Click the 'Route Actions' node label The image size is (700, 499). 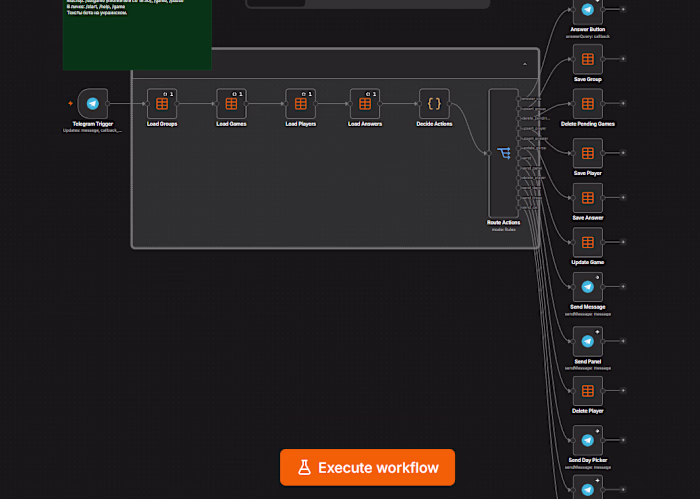(x=504, y=222)
